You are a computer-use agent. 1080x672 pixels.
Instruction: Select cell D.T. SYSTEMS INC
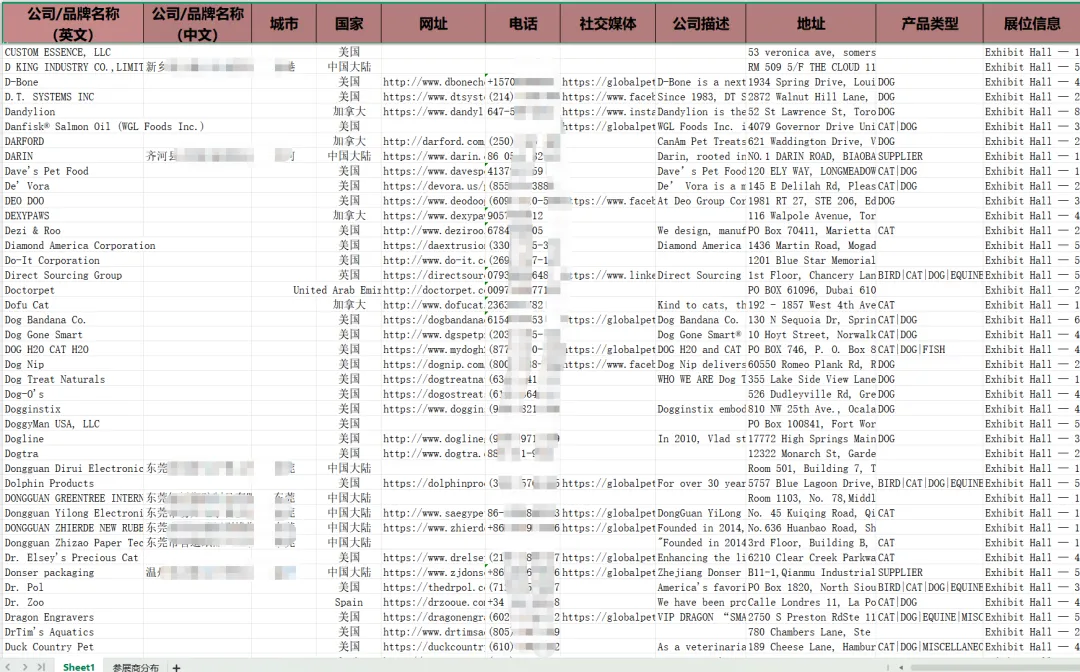click(x=73, y=97)
